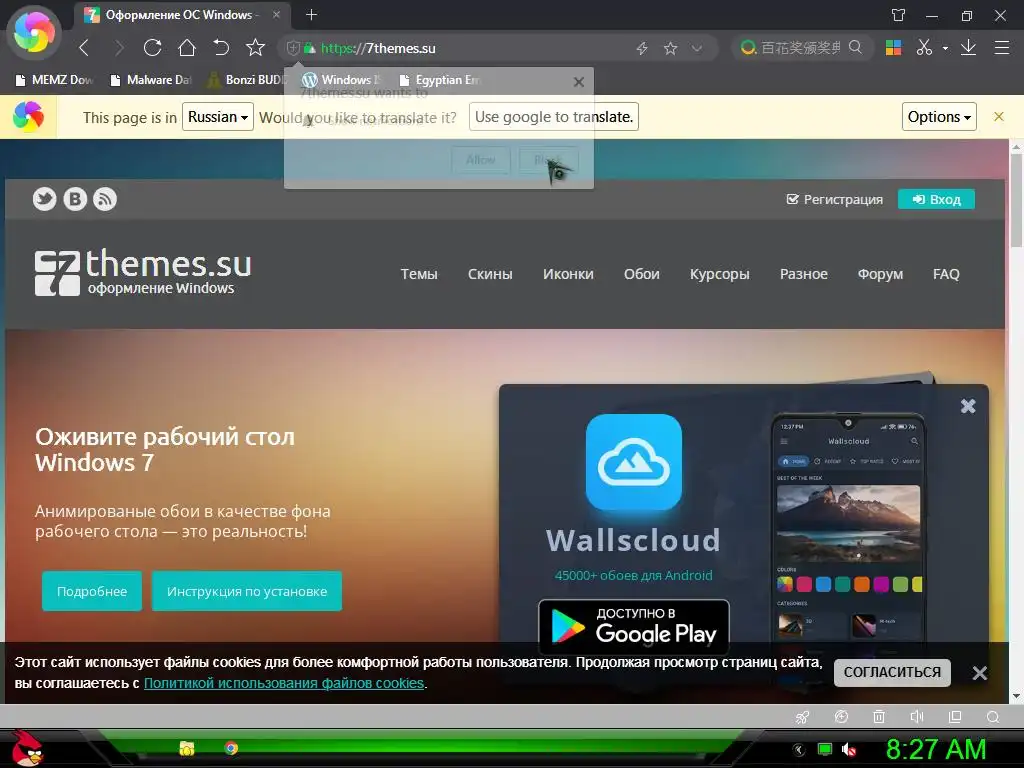Expand the address bar dropdown chevron

click(x=697, y=48)
